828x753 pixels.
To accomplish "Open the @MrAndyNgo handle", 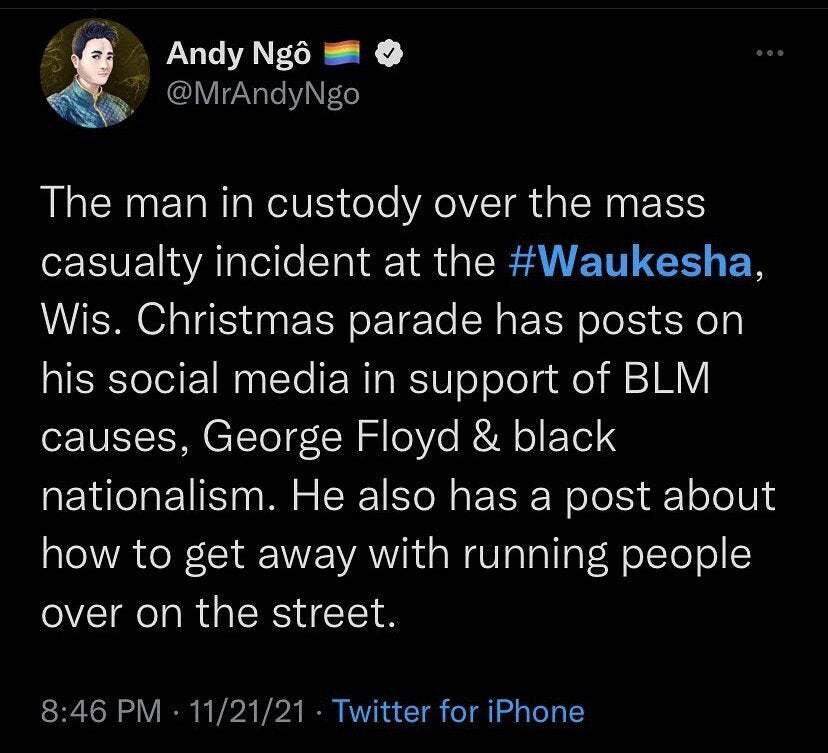I will pos(261,96).
